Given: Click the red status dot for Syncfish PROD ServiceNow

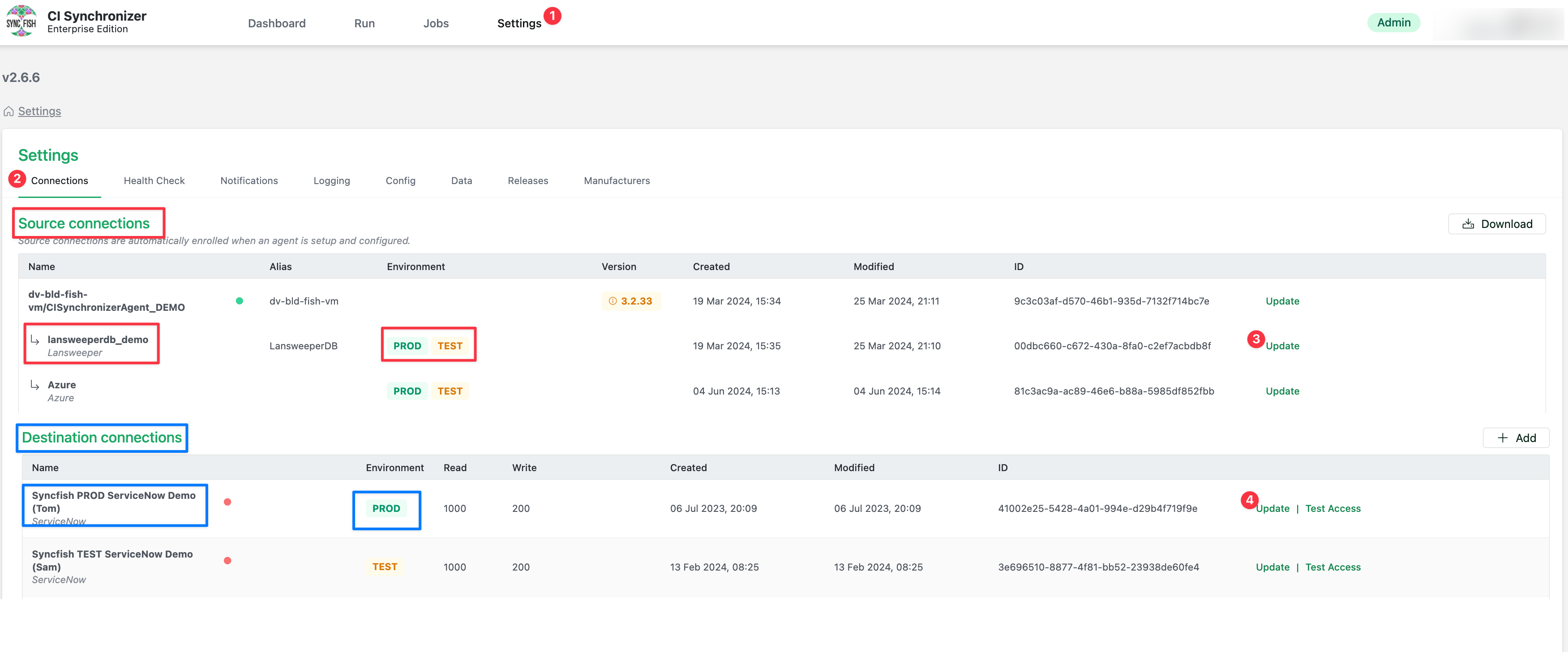Looking at the screenshot, I should [x=227, y=502].
